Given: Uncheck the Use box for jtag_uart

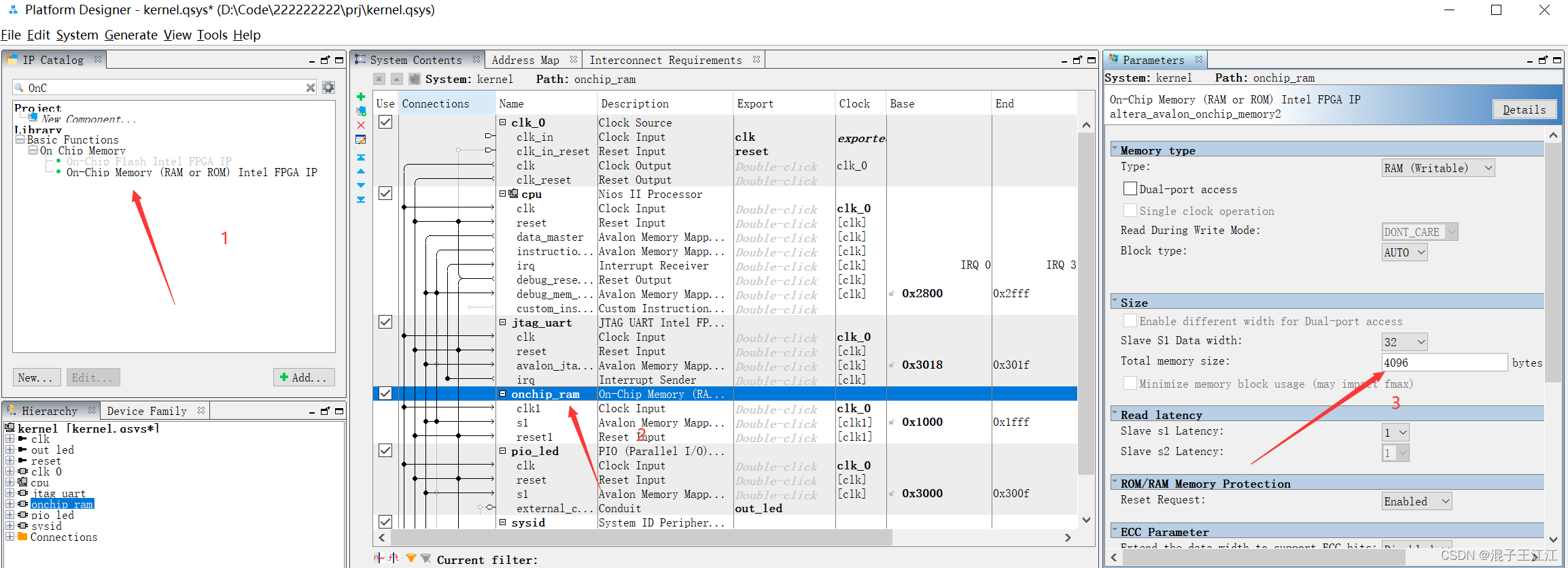Looking at the screenshot, I should 385,322.
